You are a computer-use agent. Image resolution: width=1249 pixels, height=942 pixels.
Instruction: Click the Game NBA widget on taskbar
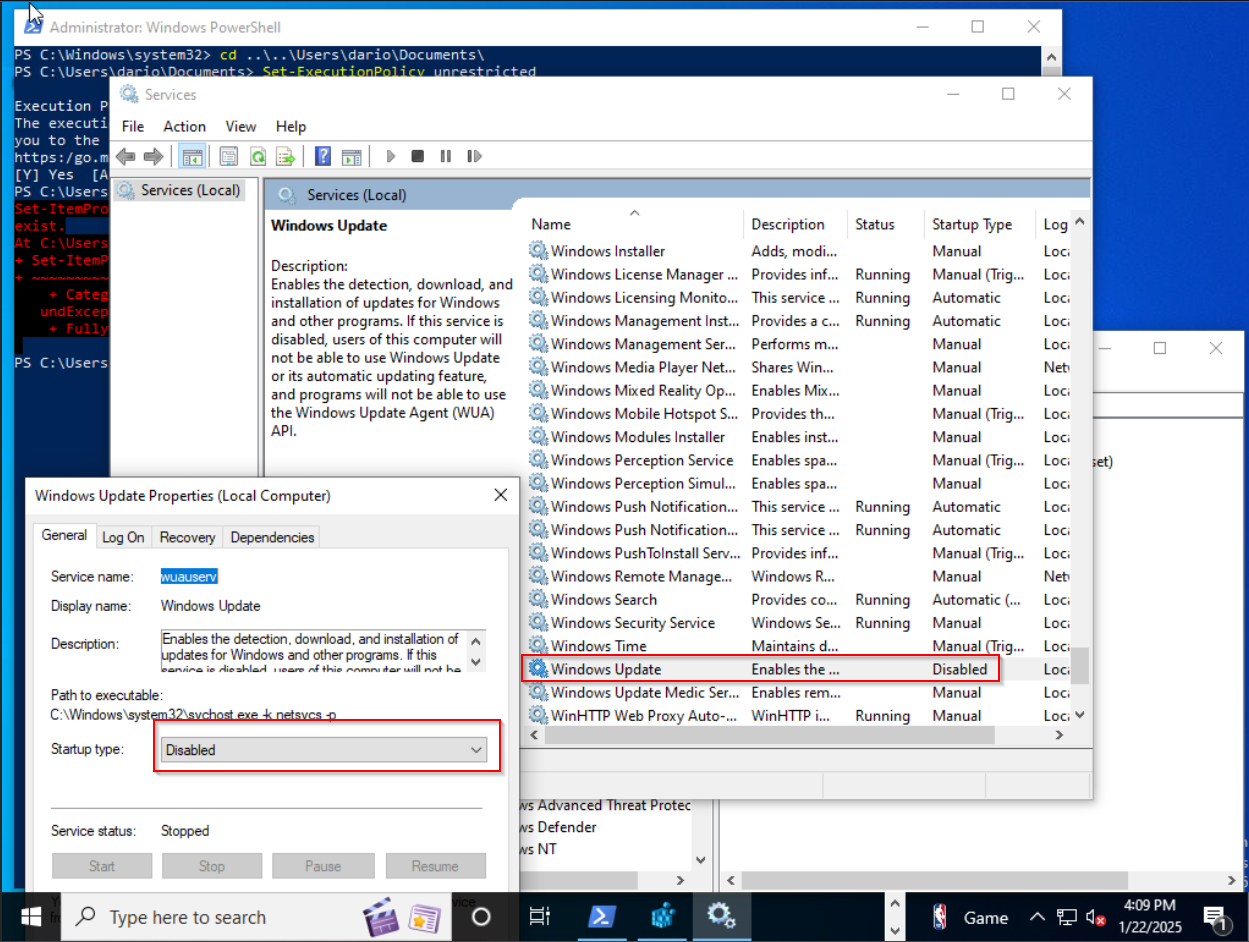968,917
